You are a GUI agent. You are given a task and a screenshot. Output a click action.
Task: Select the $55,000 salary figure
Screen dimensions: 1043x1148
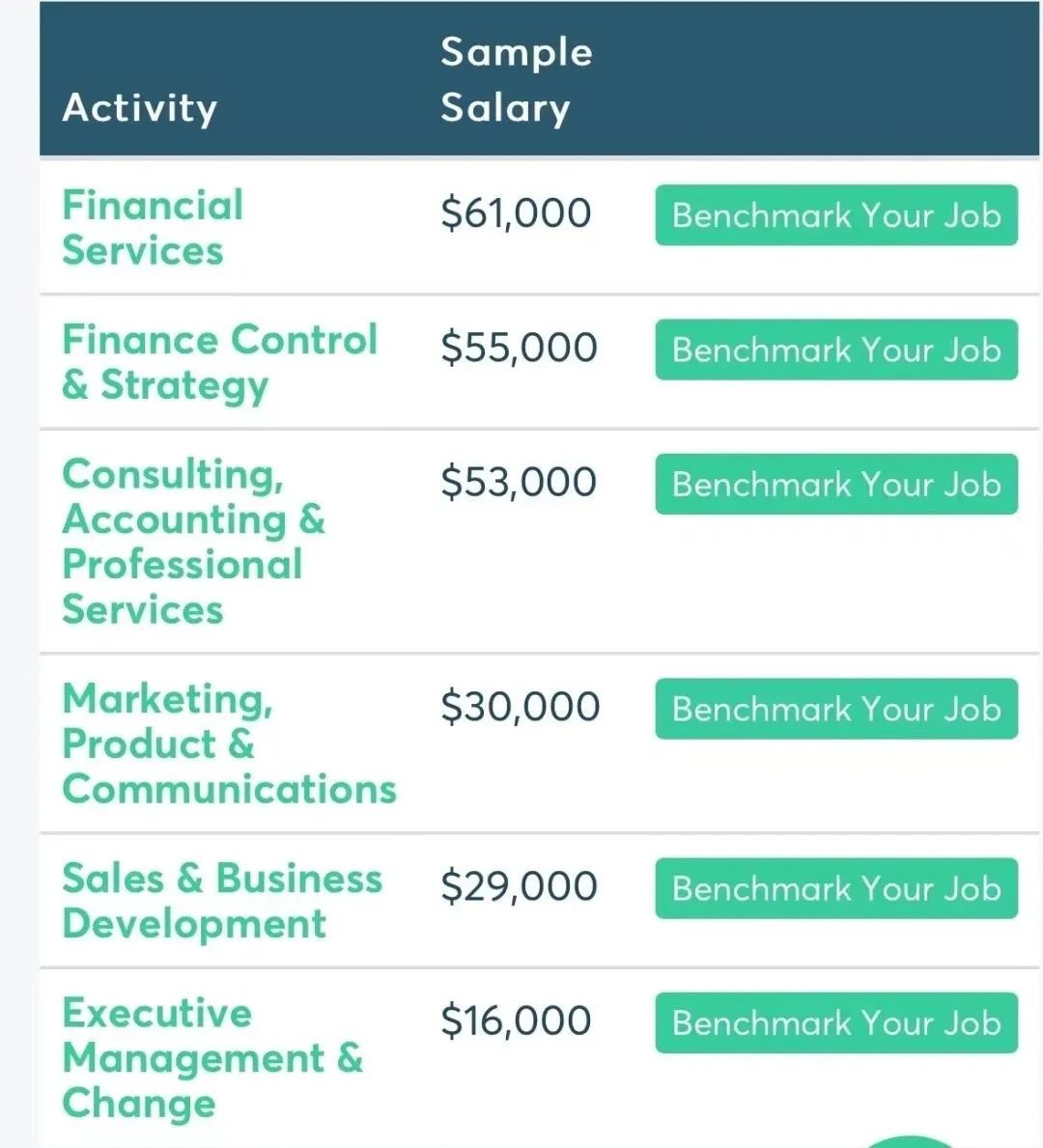coord(519,348)
